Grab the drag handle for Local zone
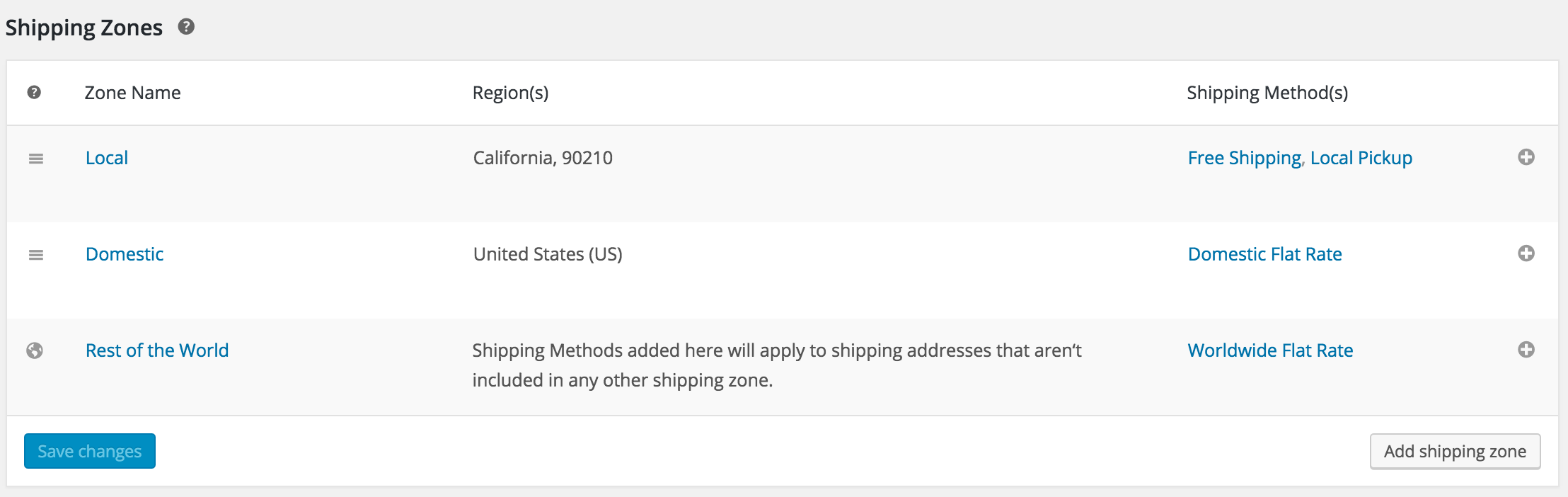This screenshot has height=497, width=1568. click(36, 159)
